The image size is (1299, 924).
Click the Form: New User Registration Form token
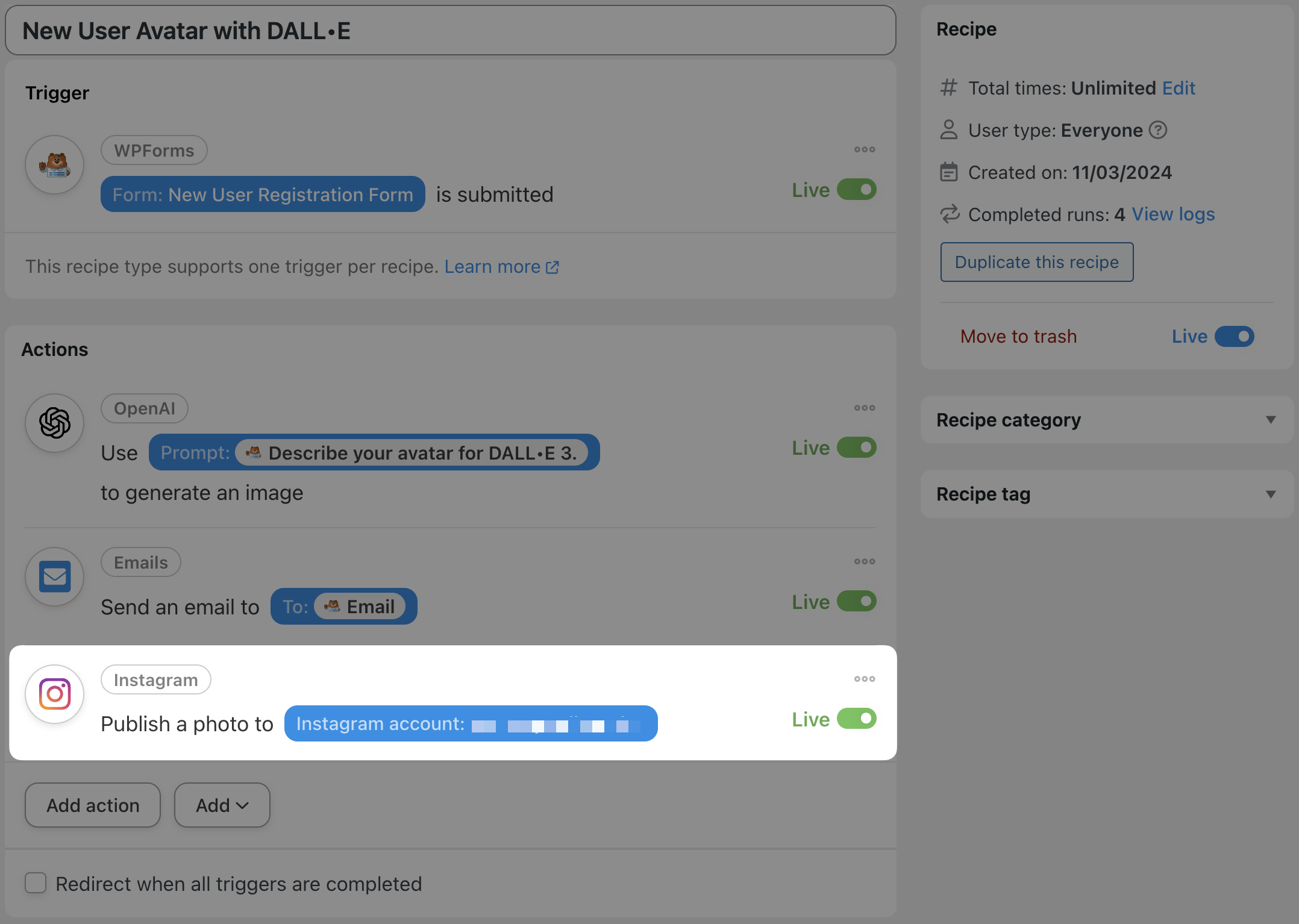pos(263,195)
